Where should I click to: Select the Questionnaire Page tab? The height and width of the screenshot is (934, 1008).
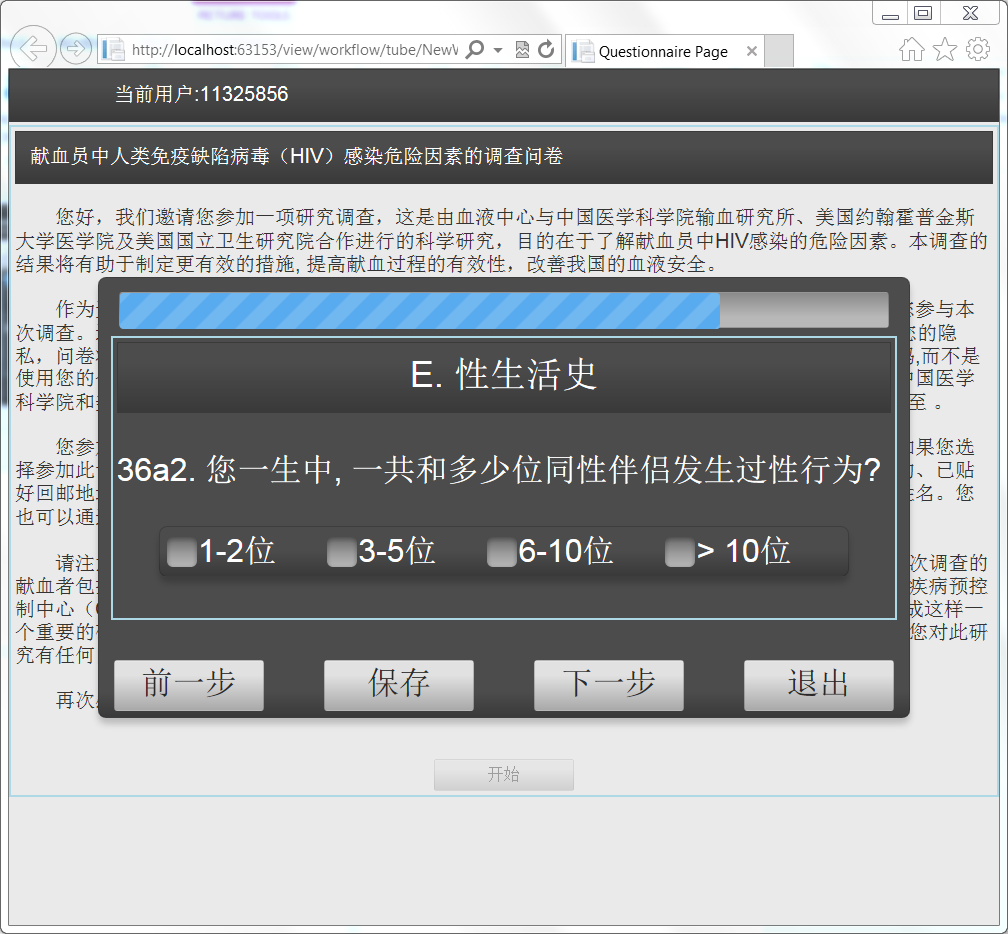click(x=665, y=51)
